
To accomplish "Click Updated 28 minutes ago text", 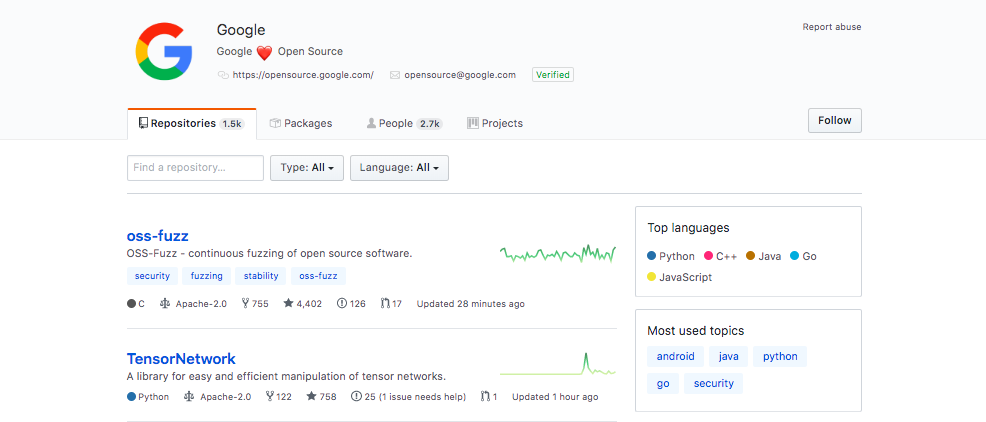I will [470, 304].
